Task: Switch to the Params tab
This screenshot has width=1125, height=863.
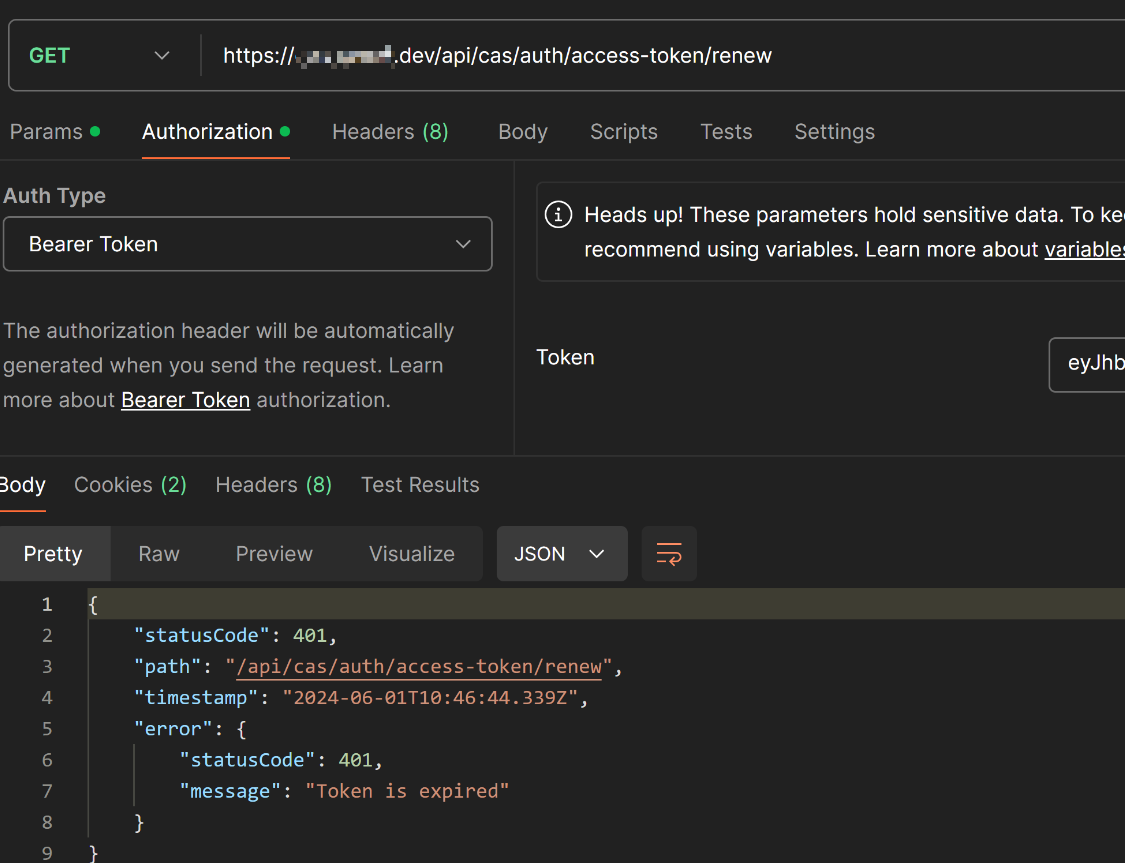Action: point(55,132)
